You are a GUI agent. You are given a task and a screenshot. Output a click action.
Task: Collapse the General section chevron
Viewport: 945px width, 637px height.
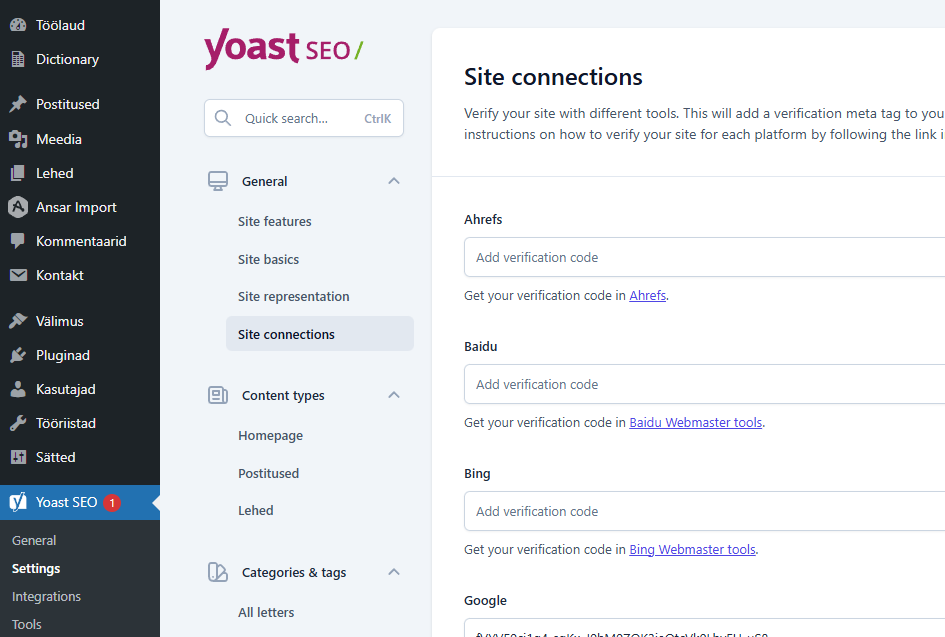click(394, 181)
